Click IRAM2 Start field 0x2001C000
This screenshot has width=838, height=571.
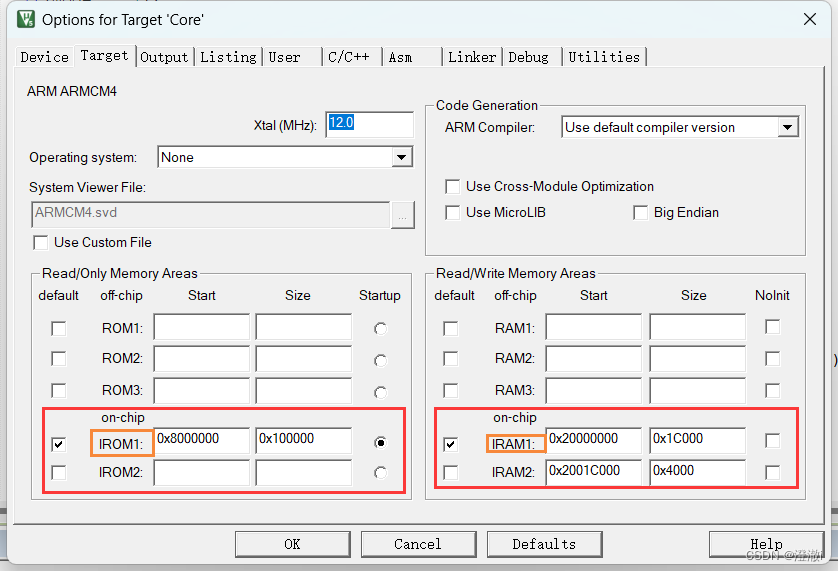pos(594,473)
